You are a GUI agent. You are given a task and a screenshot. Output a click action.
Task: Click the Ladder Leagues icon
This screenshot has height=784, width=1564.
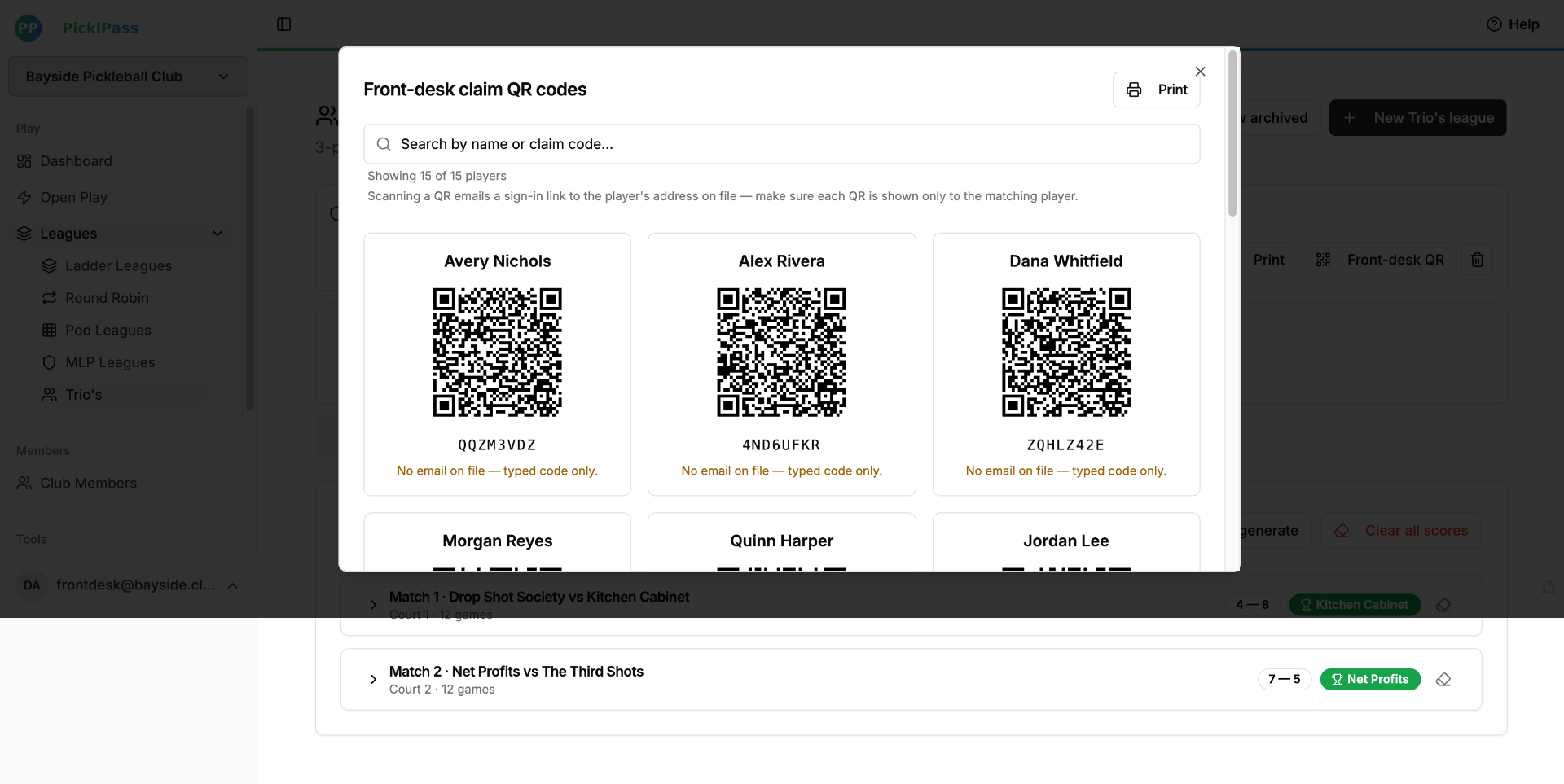coord(50,265)
